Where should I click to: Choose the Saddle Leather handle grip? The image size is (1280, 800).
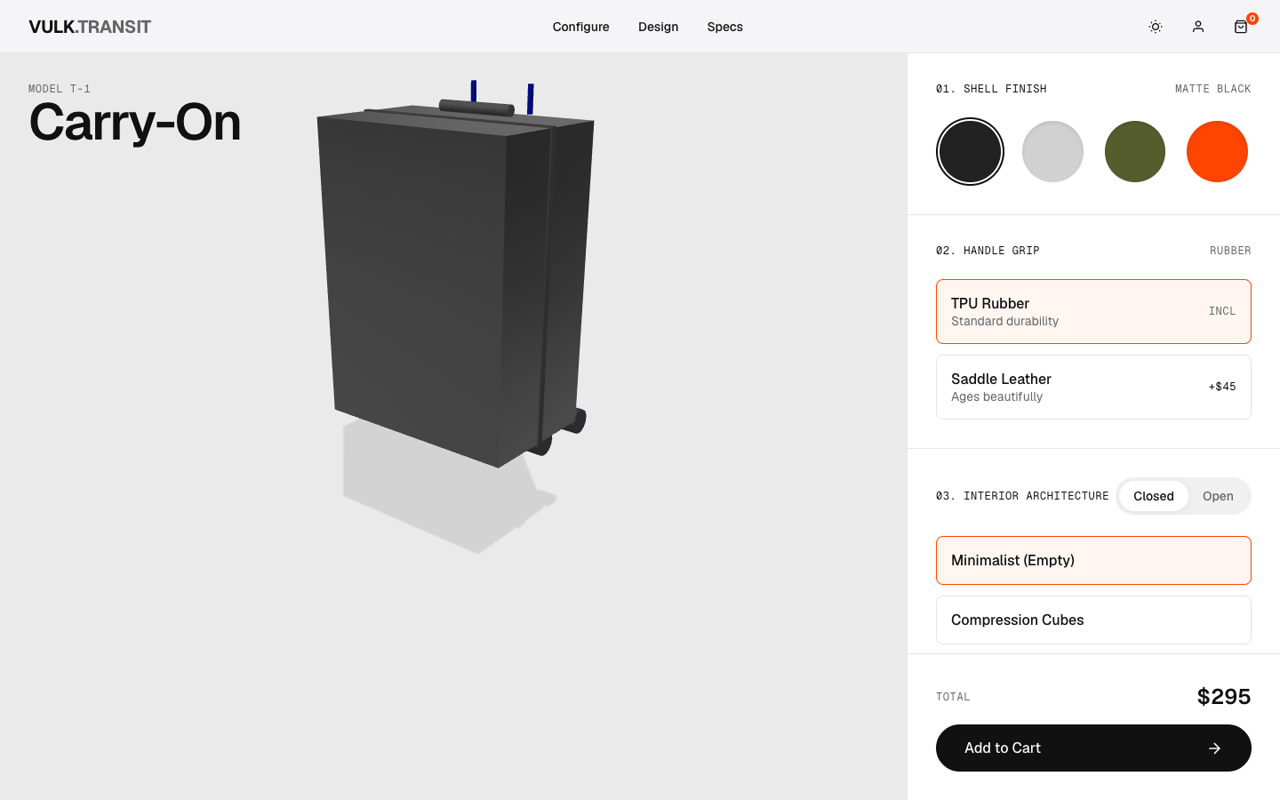pyautogui.click(x=1093, y=387)
